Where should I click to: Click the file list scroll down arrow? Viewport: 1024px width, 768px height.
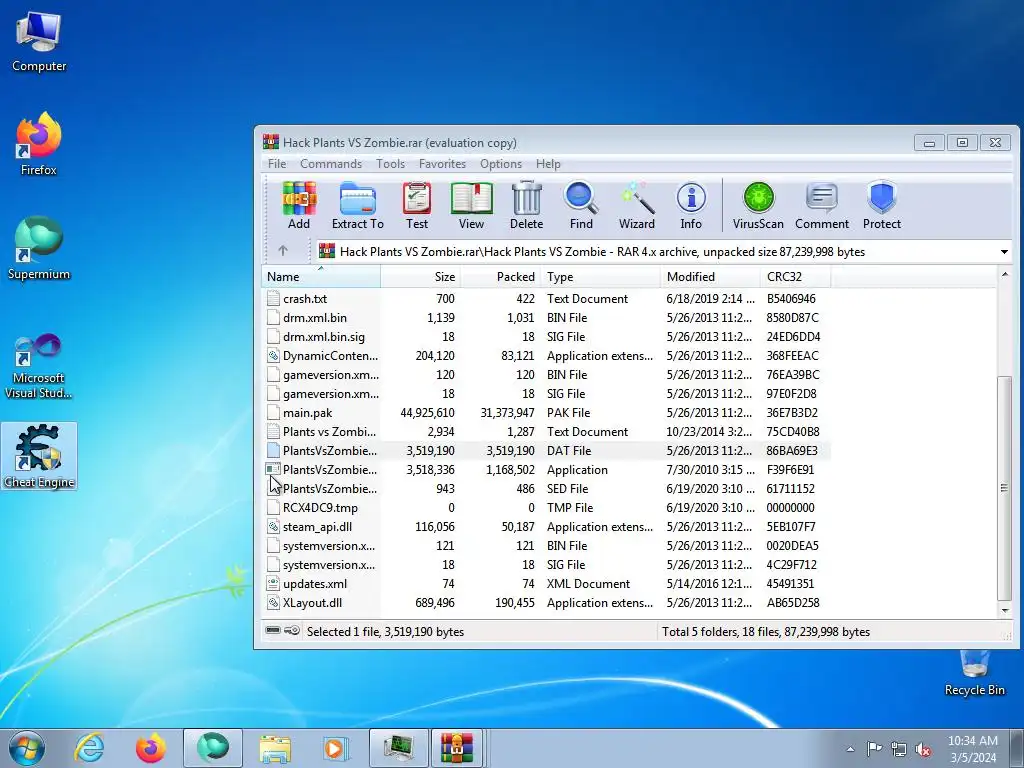[x=1004, y=610]
